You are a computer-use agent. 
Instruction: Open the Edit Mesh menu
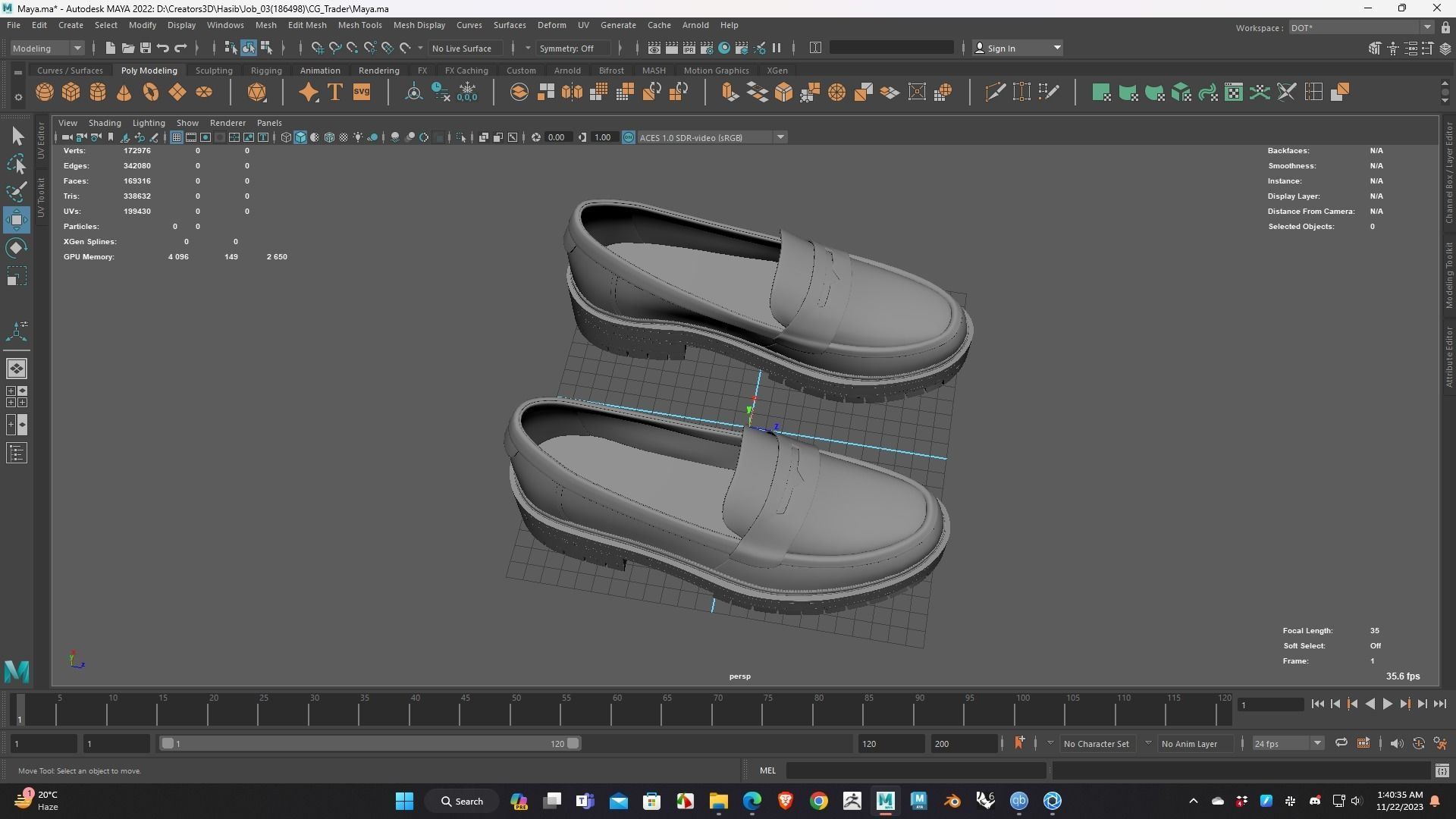pos(307,25)
